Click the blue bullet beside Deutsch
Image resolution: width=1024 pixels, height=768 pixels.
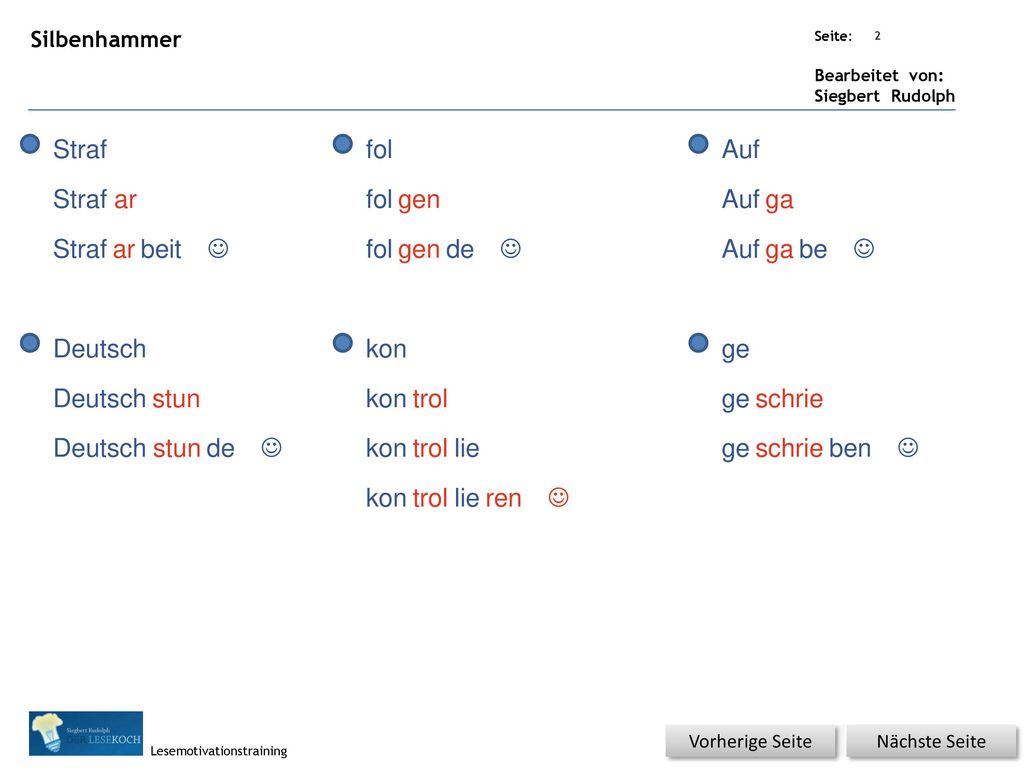pos(30,343)
